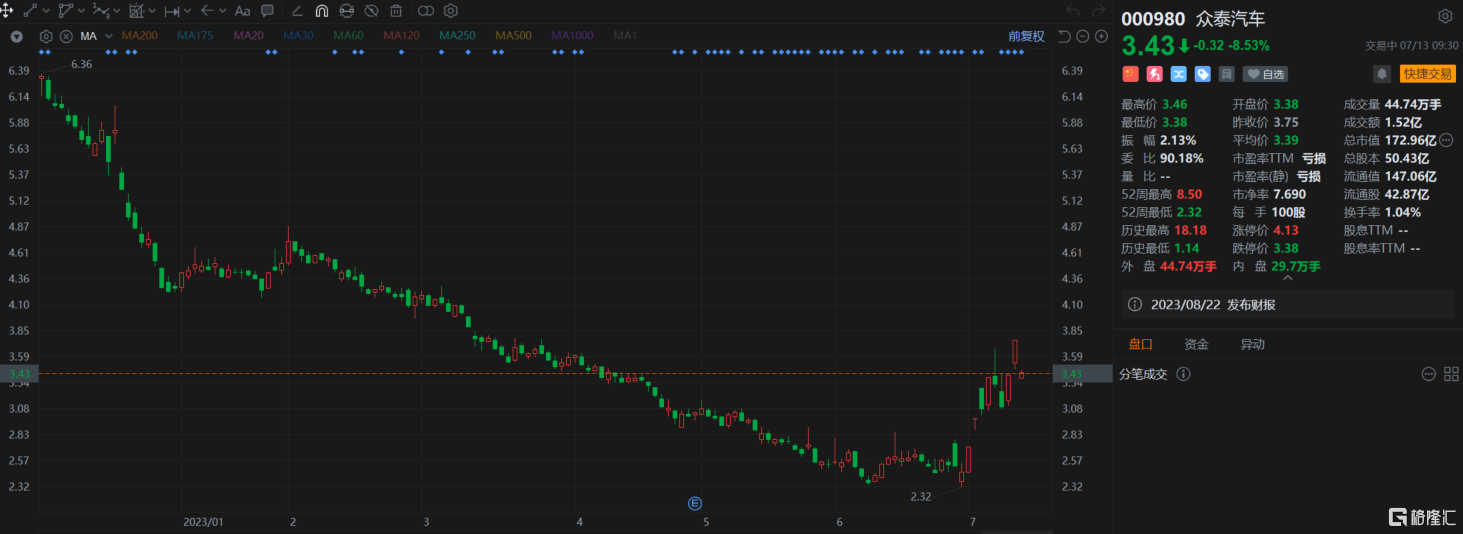Expand the measurement tool options arrow
Screen dimensions: 1463x534
coord(187,11)
